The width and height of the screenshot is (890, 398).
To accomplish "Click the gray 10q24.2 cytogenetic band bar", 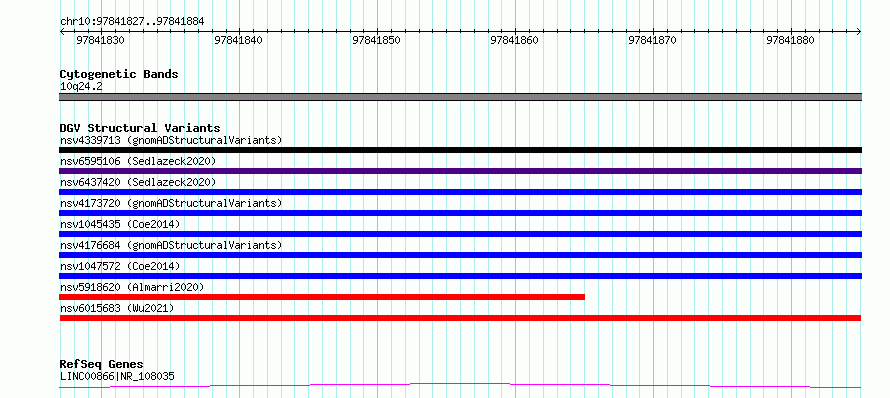I will click(x=460, y=97).
